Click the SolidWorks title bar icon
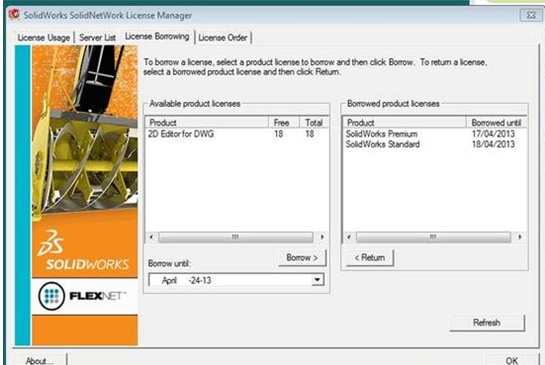 tap(14, 15)
